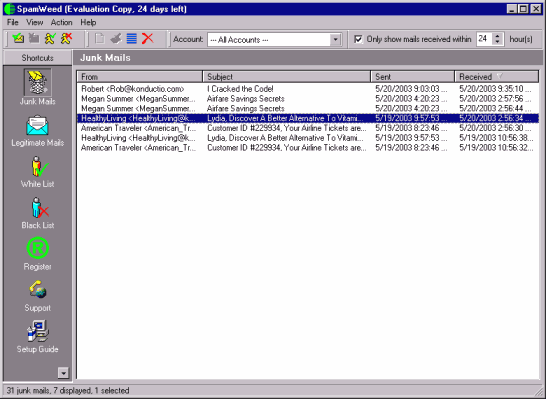The image size is (546, 399).
Task: Click the '5/20/2003 9:03:03' sent time cell
Action: [411, 89]
